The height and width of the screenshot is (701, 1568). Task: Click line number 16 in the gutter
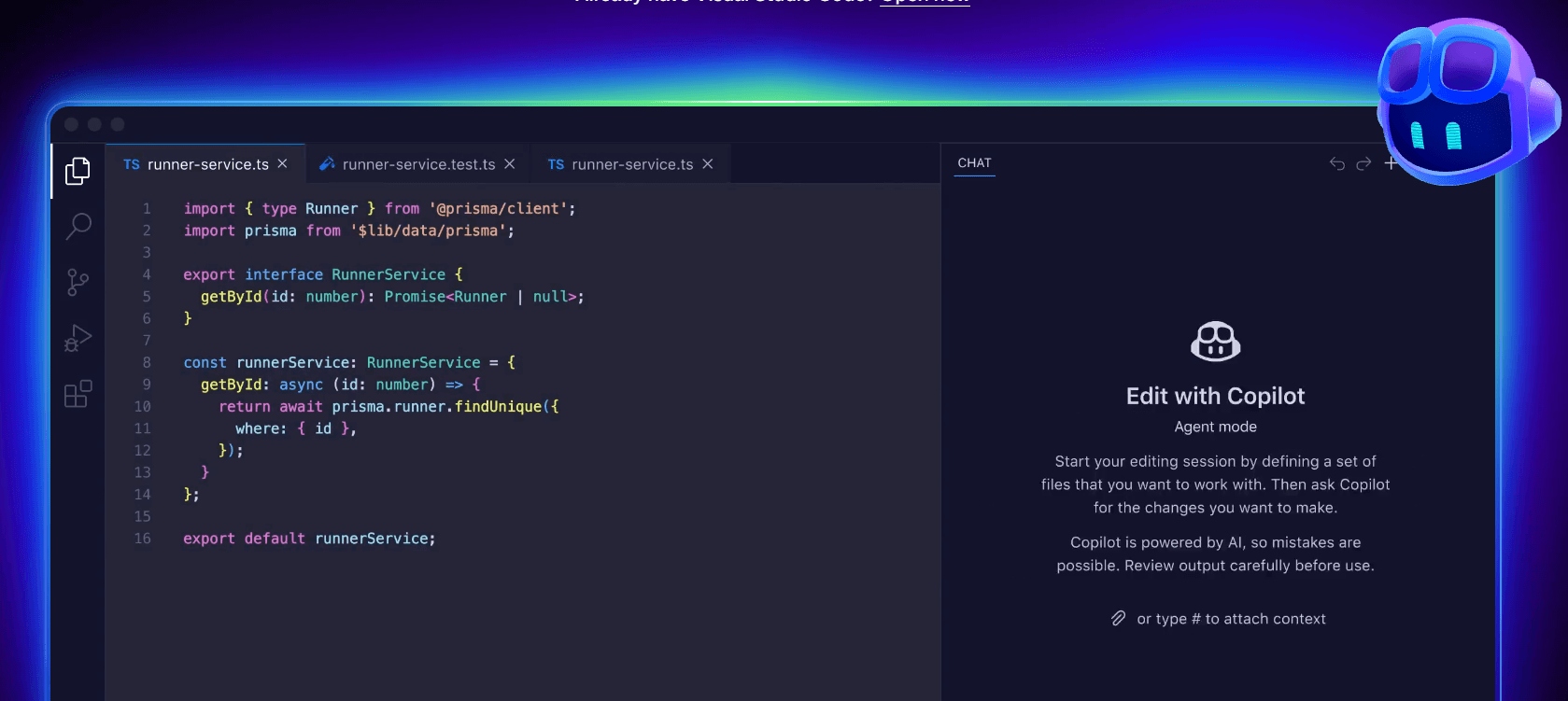[x=142, y=539]
